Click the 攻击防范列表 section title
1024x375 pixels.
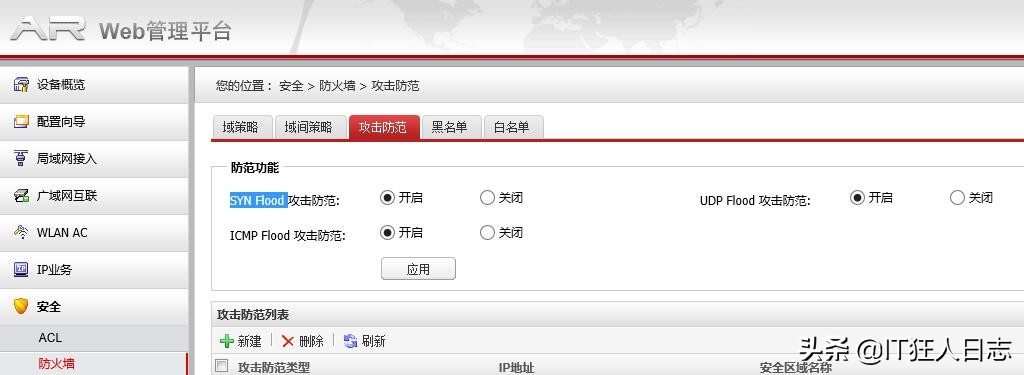[253, 315]
